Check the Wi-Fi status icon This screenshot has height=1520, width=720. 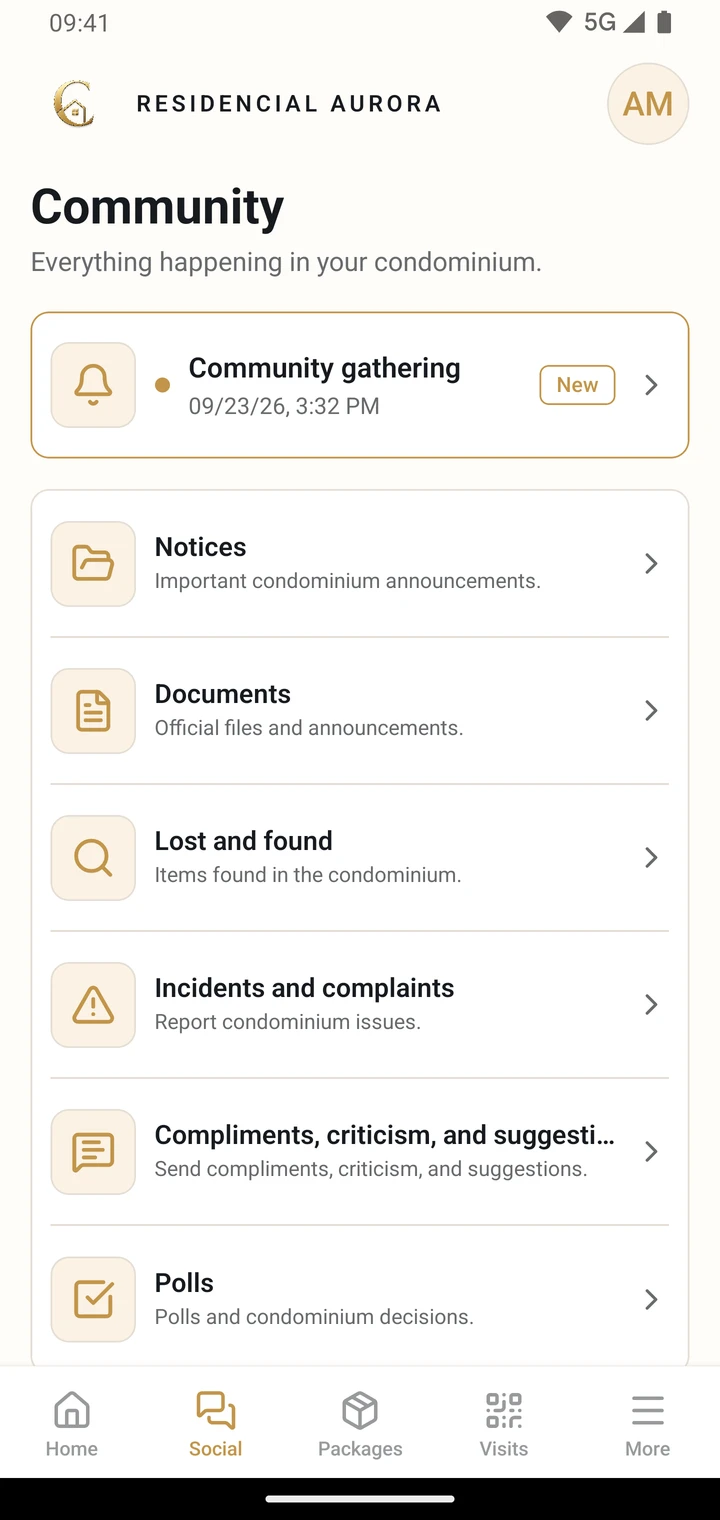pos(559,22)
